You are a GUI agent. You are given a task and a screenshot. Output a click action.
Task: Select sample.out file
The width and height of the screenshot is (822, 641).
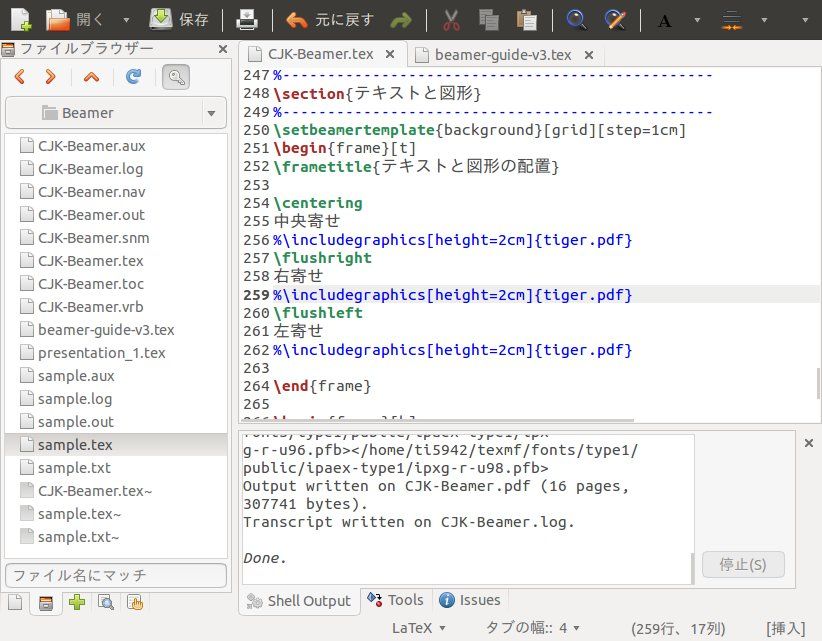click(116, 422)
